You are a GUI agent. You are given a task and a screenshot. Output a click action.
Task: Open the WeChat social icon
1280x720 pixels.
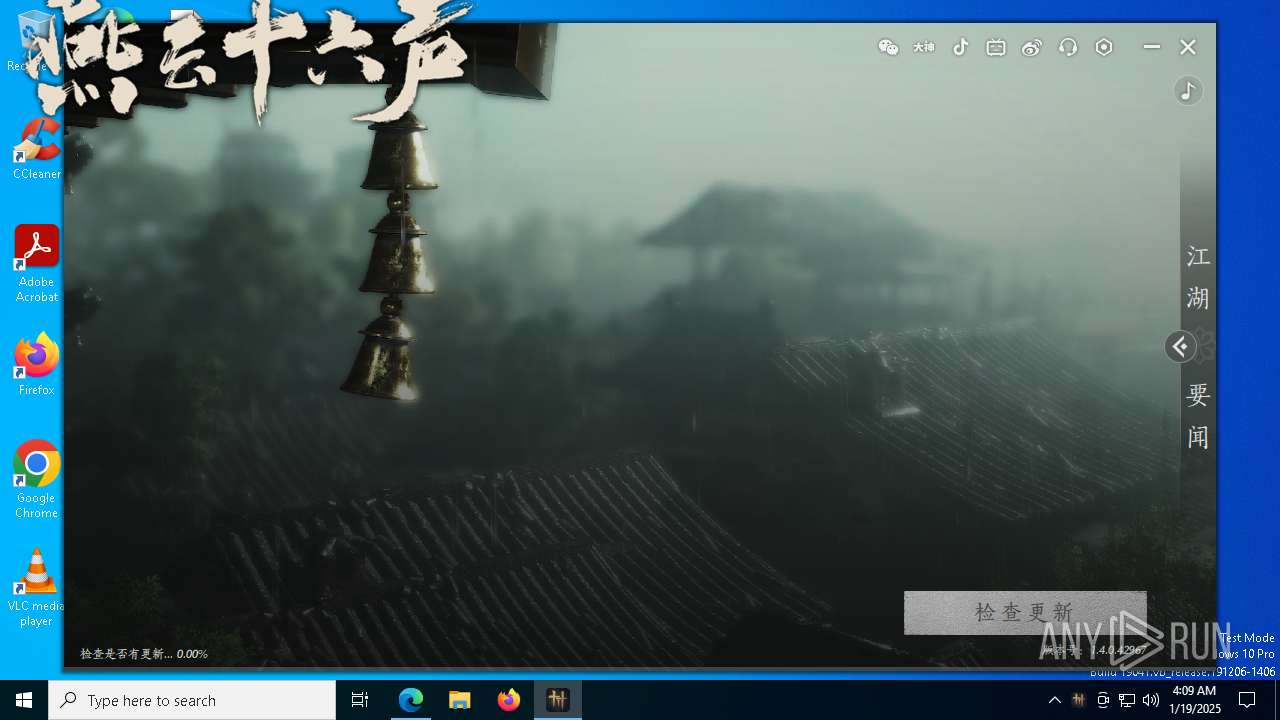[888, 47]
